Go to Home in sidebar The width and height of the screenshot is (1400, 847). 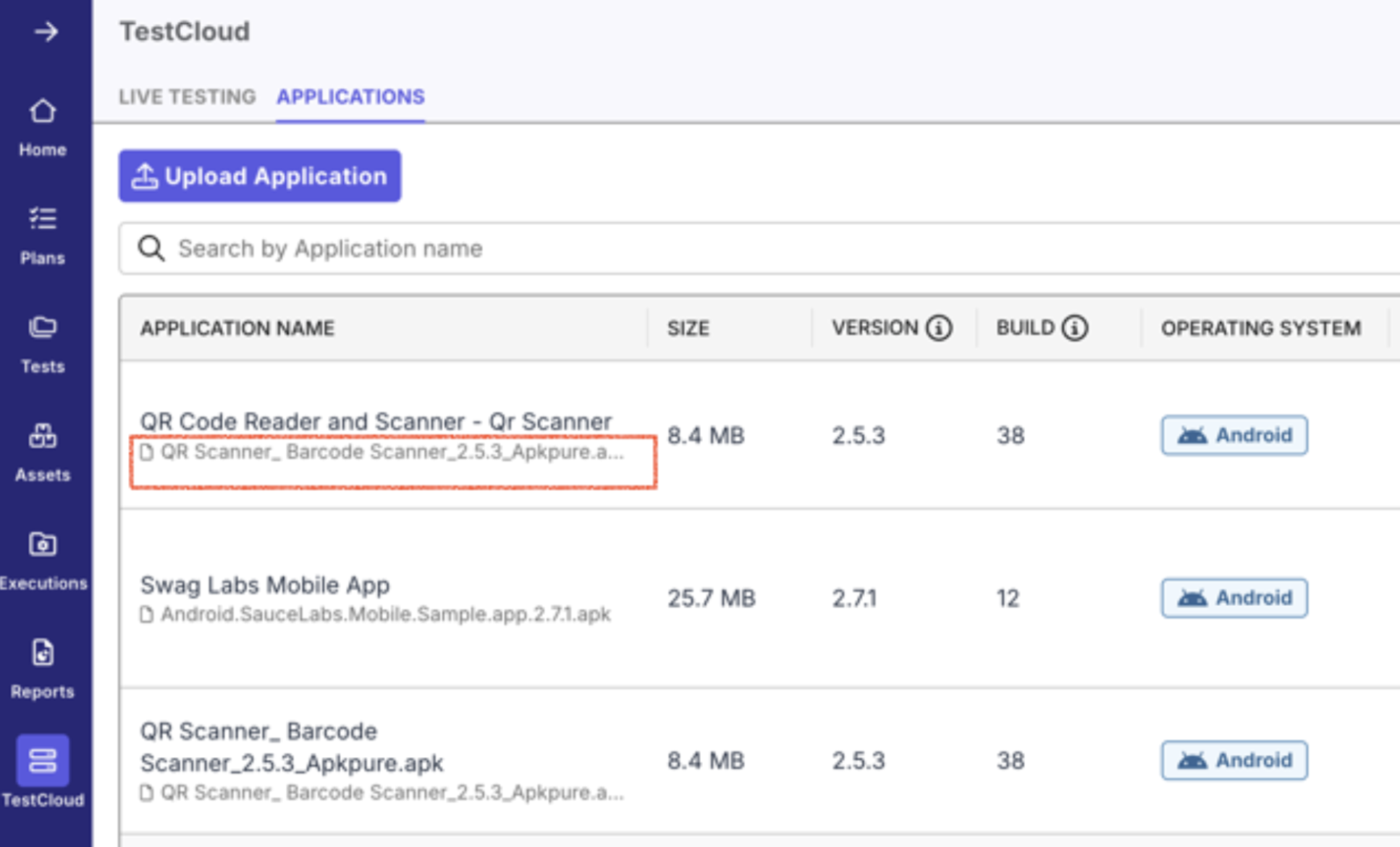[43, 127]
